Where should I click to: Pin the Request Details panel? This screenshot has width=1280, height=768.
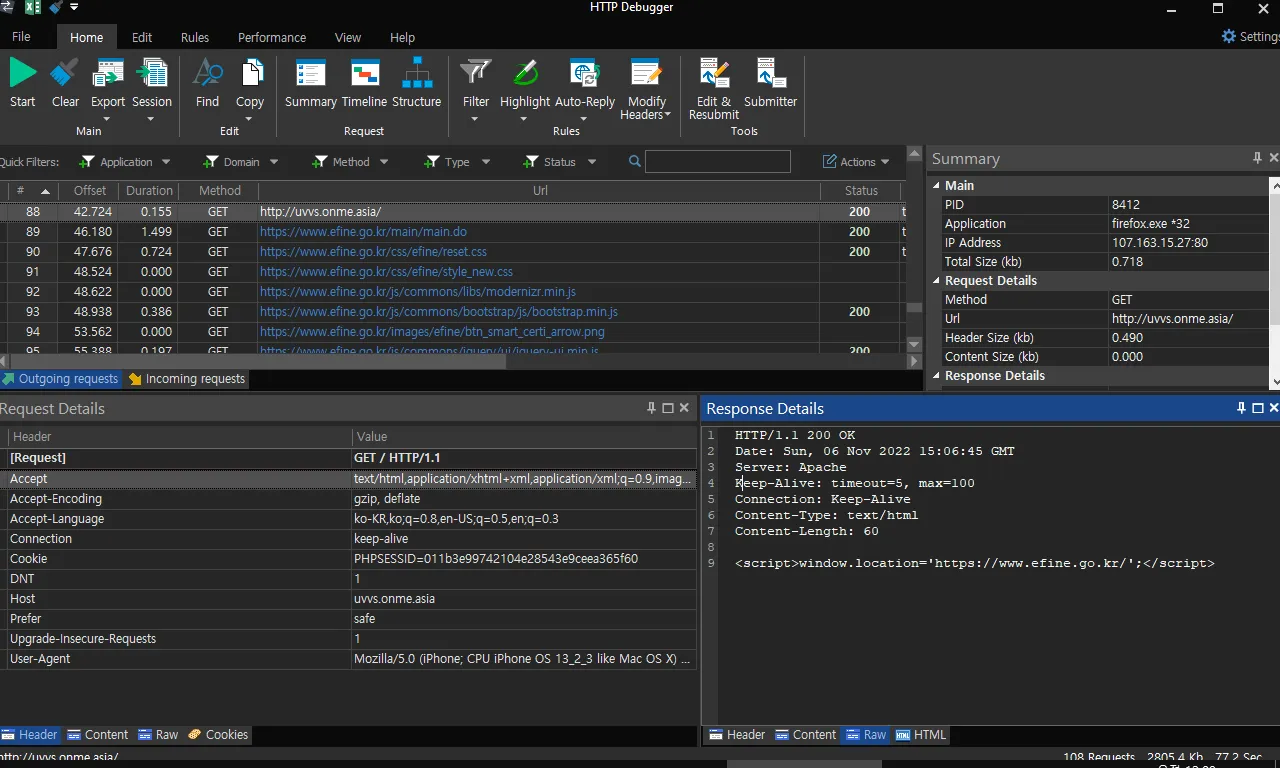pyautogui.click(x=651, y=407)
